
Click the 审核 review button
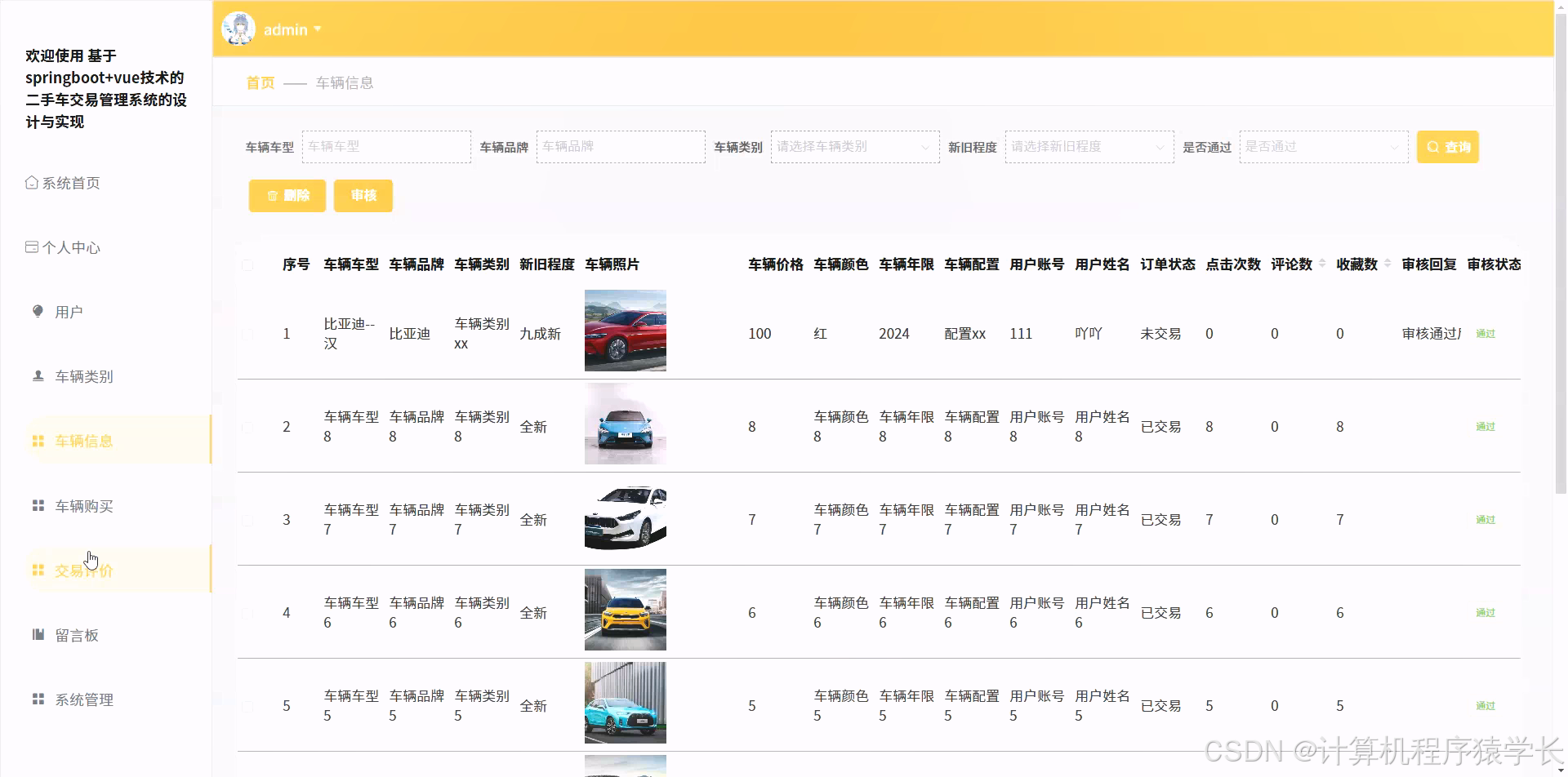coord(363,196)
